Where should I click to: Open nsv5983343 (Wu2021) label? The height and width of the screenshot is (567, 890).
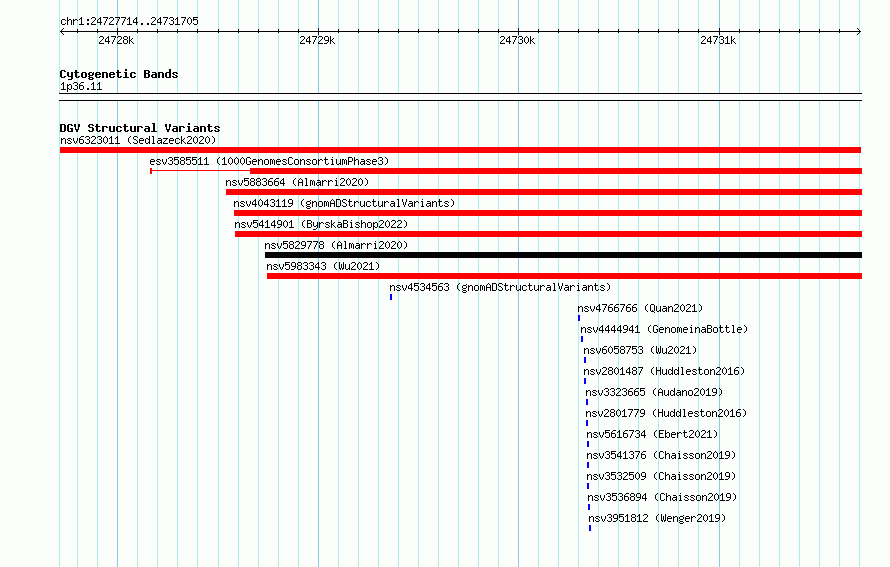point(323,266)
